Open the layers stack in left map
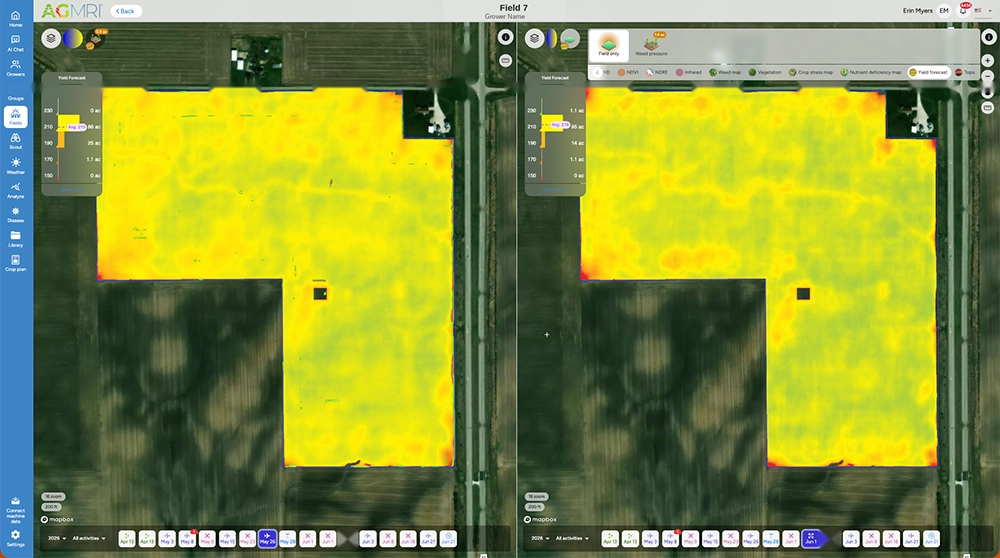The image size is (1000, 558). [51, 38]
